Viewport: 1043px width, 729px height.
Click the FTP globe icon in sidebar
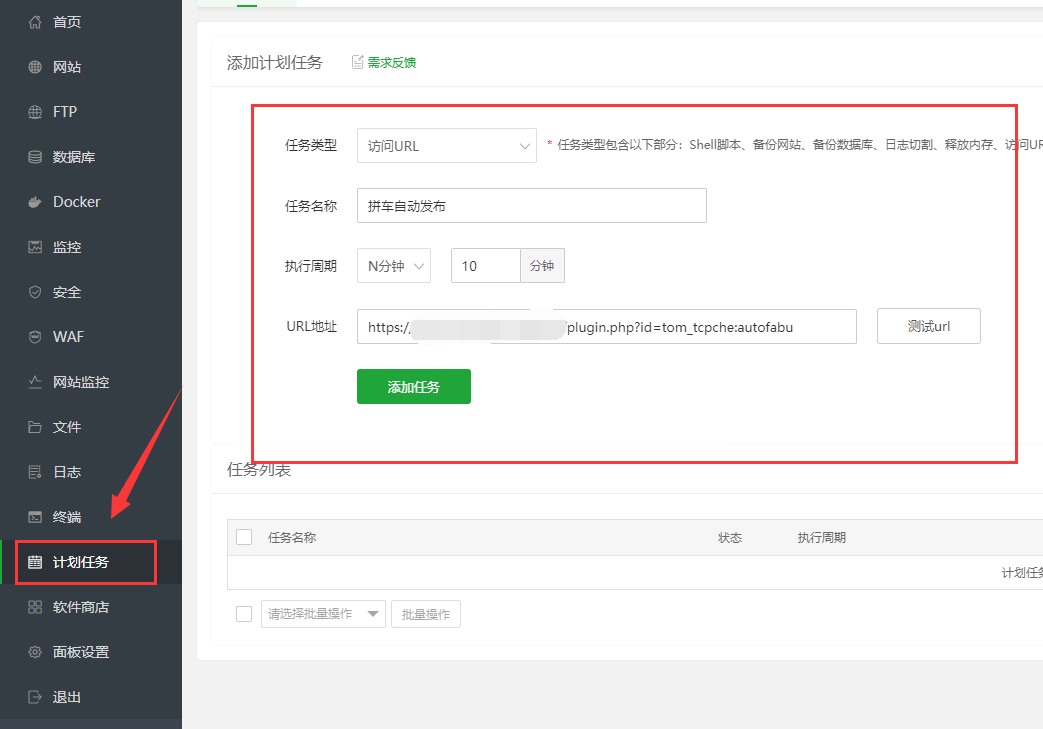click(35, 112)
